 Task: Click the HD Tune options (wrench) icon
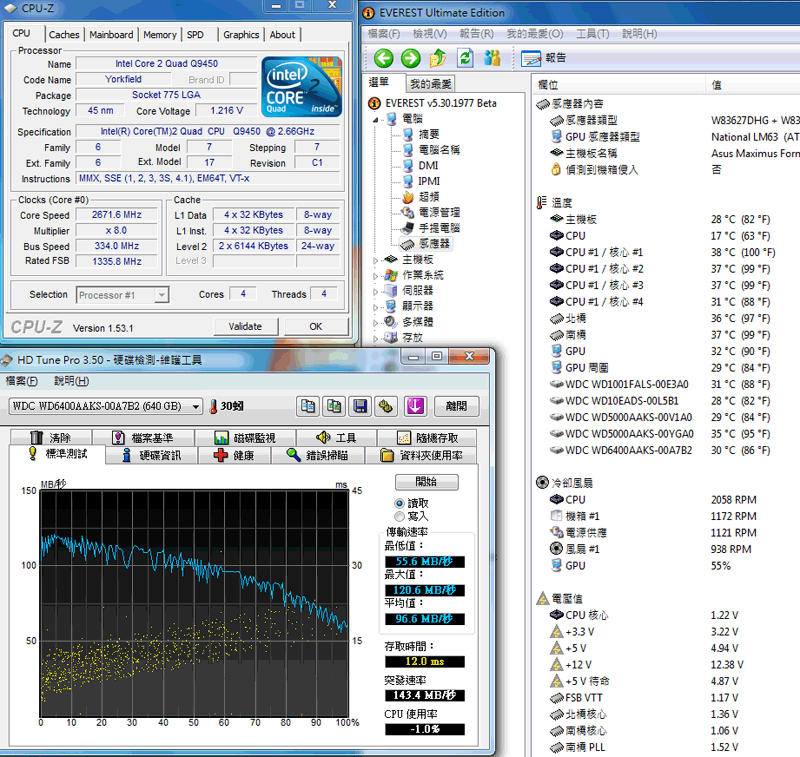pyautogui.click(x=387, y=406)
